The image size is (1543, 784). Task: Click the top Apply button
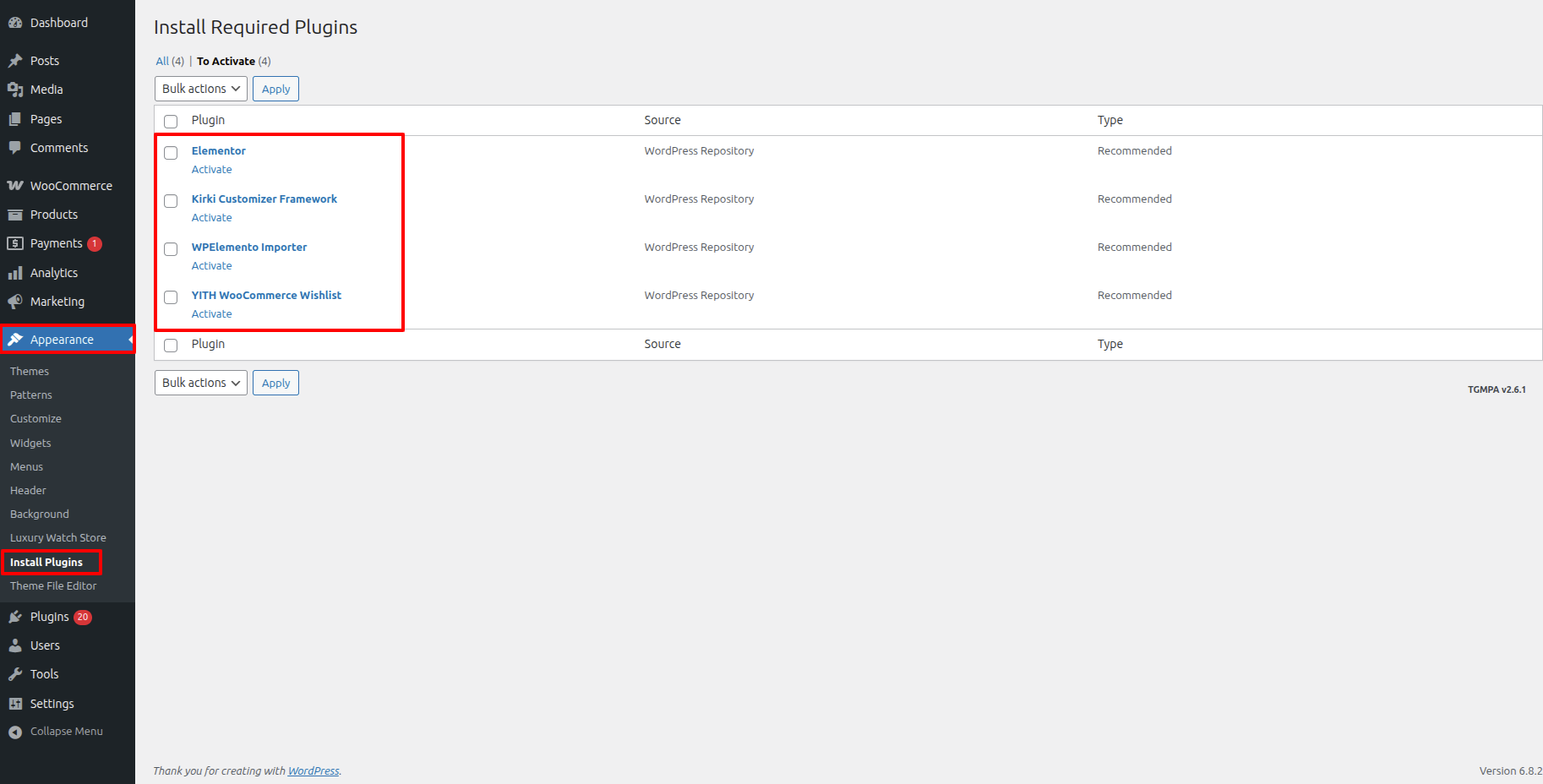275,89
